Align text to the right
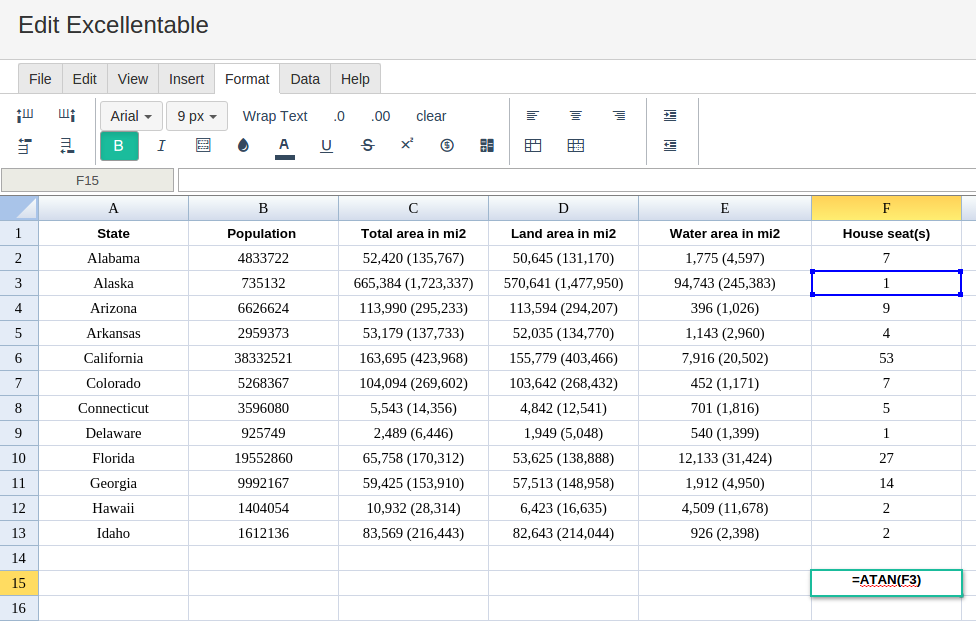 point(619,116)
